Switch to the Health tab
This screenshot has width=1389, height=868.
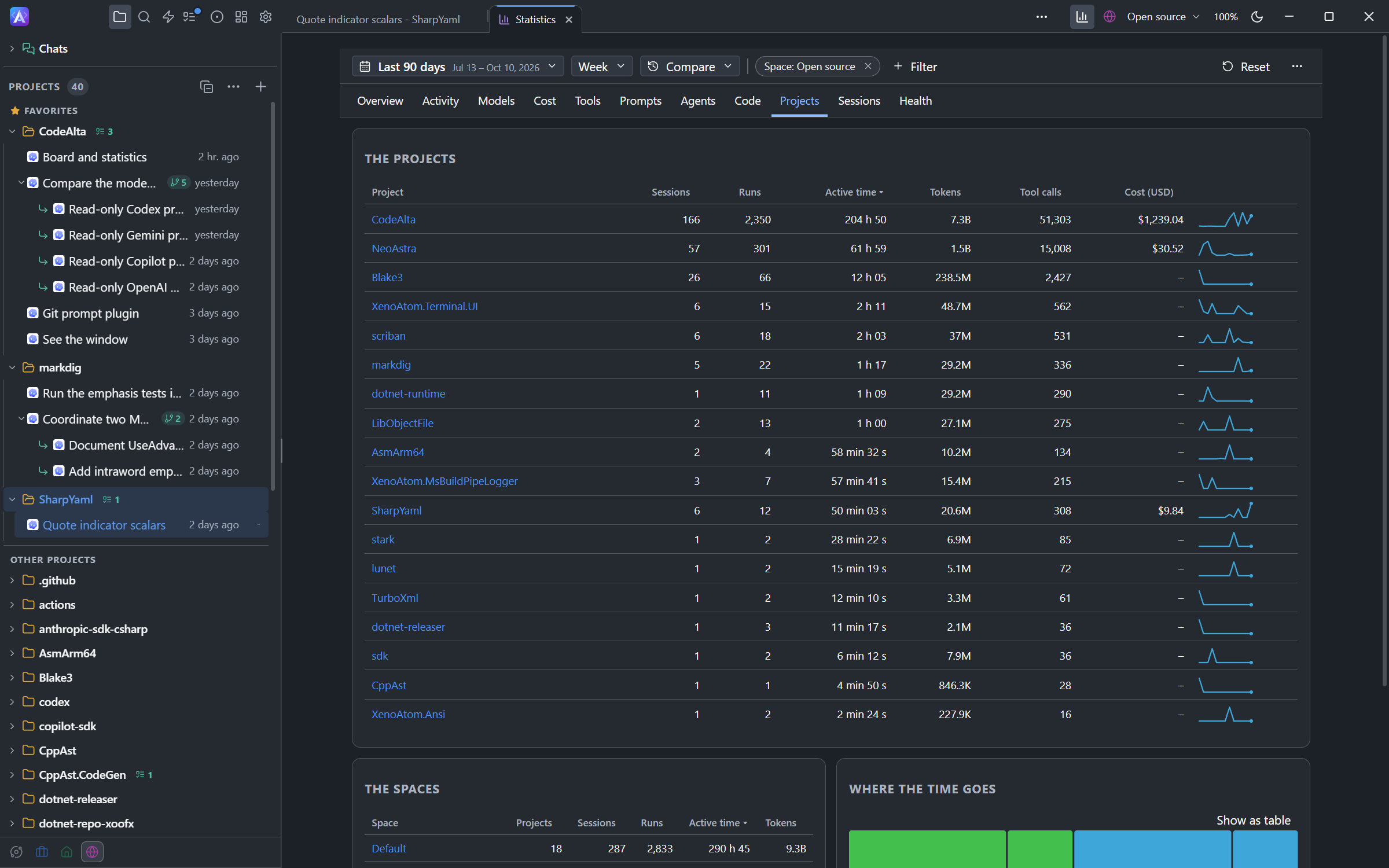tap(915, 101)
